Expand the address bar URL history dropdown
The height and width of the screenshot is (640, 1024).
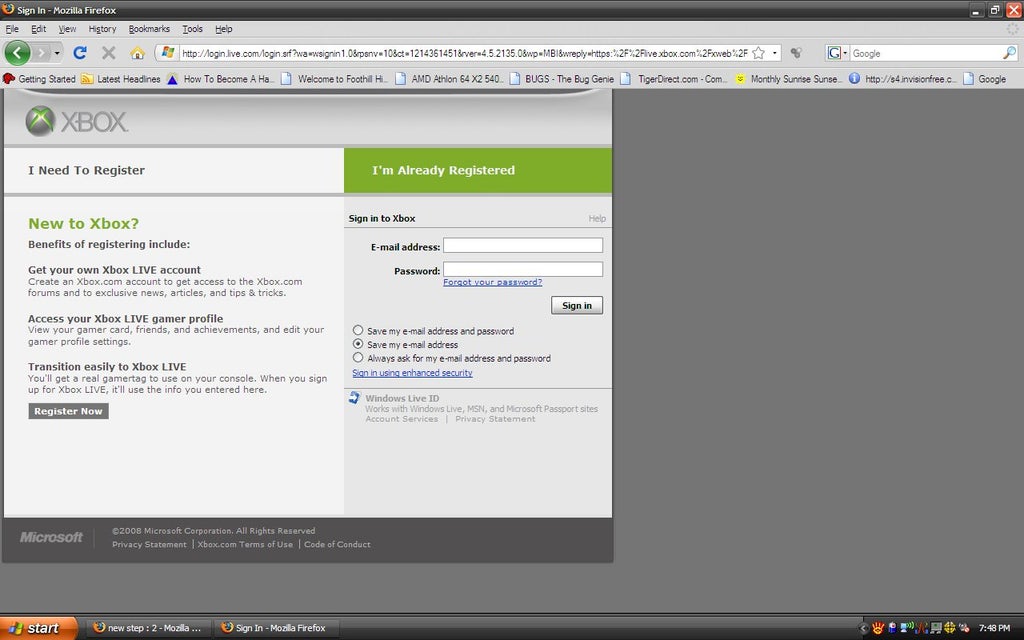774,53
